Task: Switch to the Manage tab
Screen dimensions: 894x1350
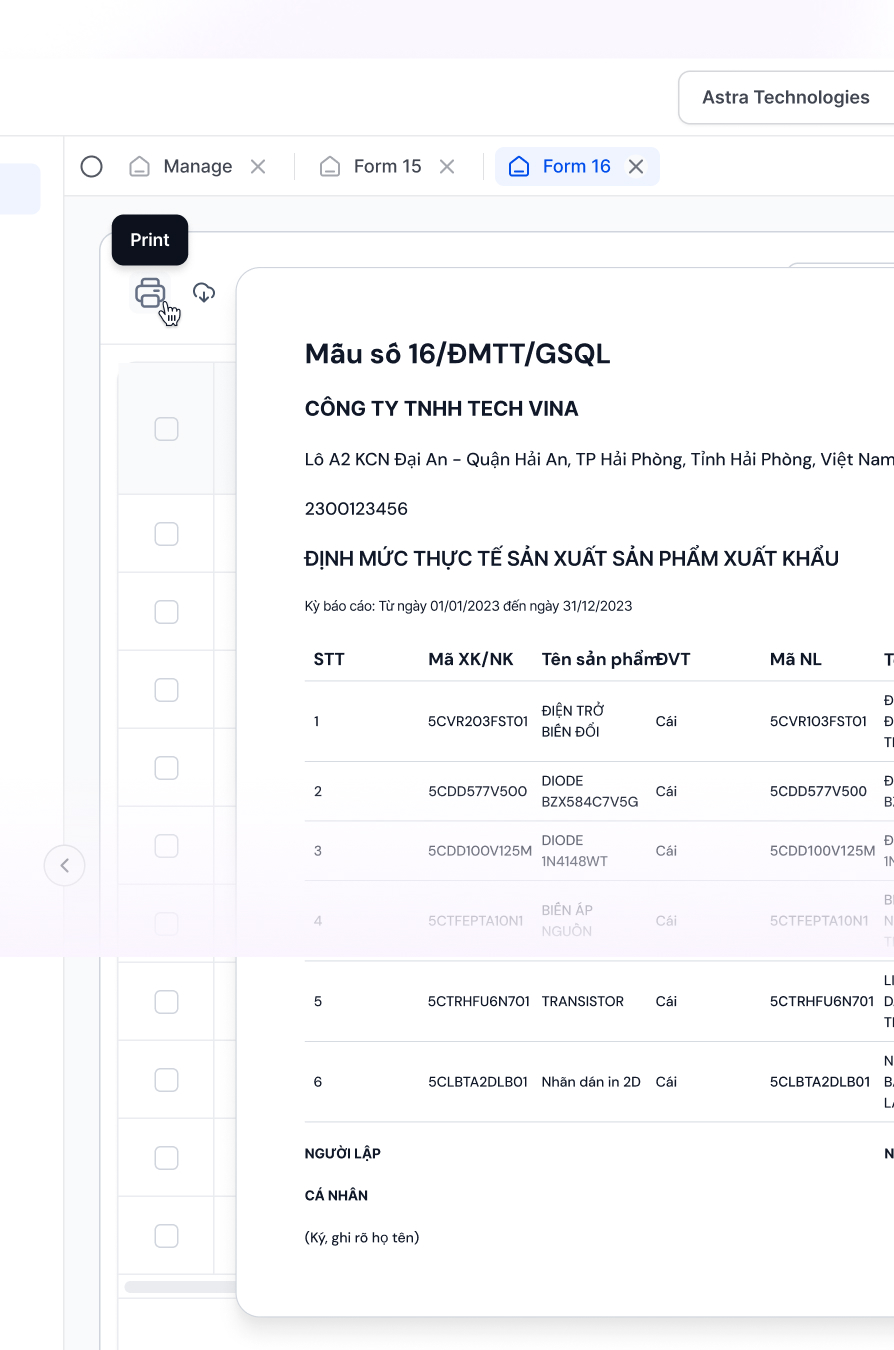Action: (197, 167)
